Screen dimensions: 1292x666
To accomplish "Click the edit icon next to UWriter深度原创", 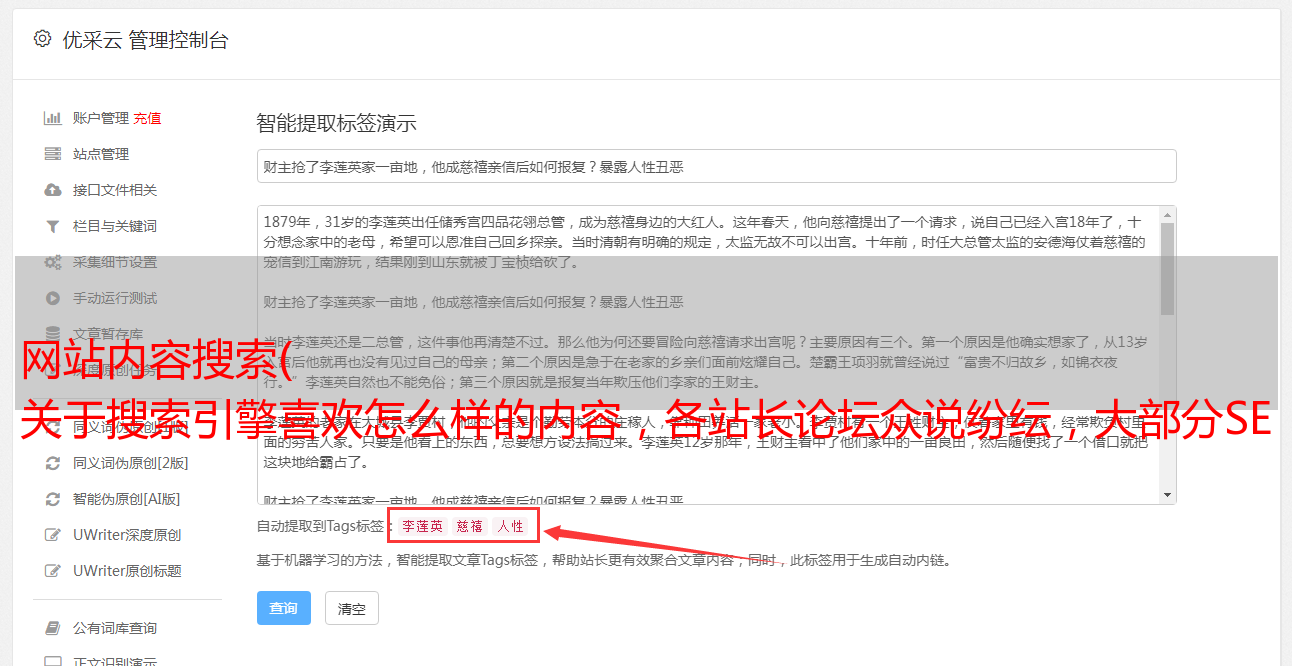I will [x=53, y=535].
